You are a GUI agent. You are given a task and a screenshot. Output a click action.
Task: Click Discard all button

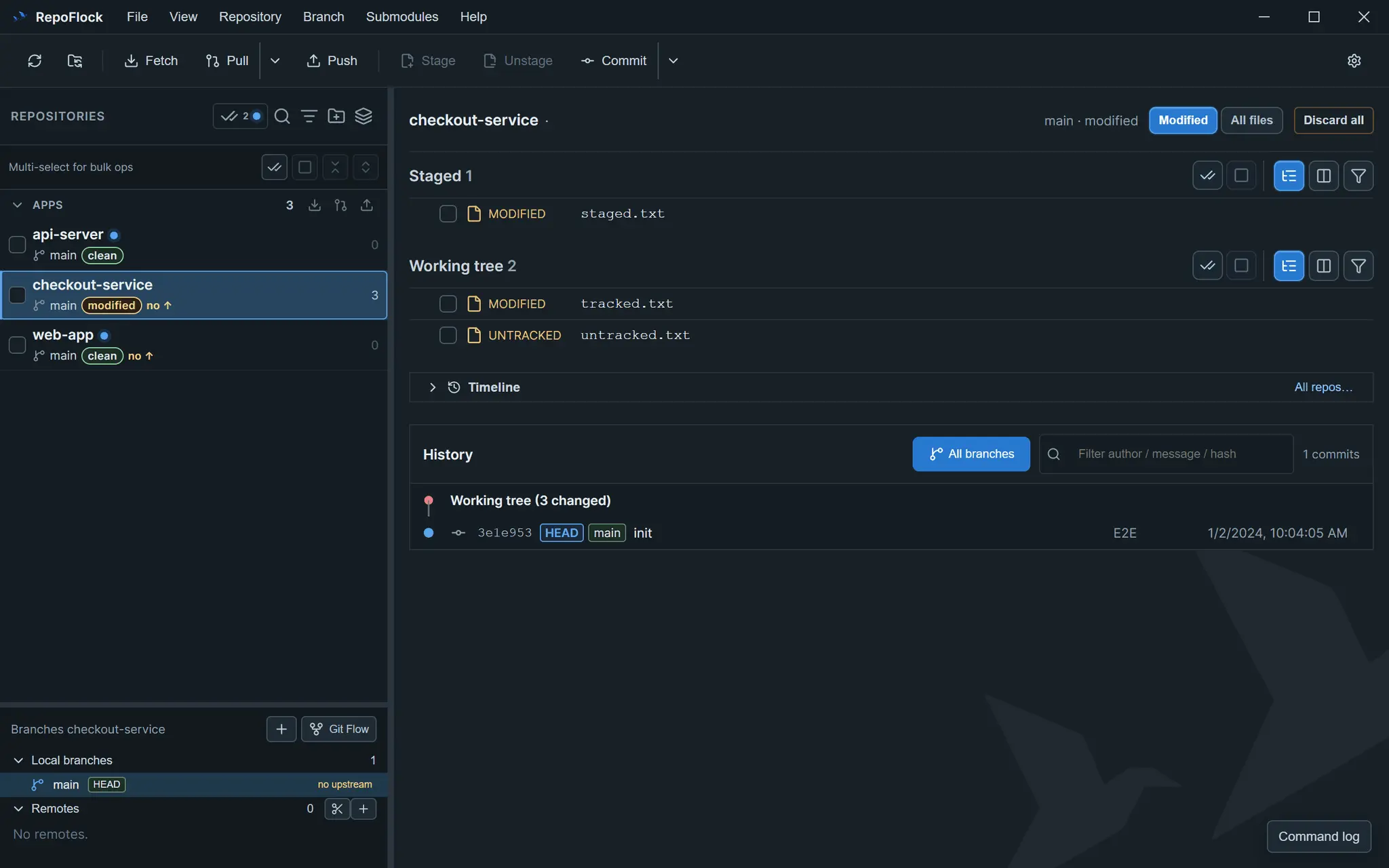[1333, 120]
